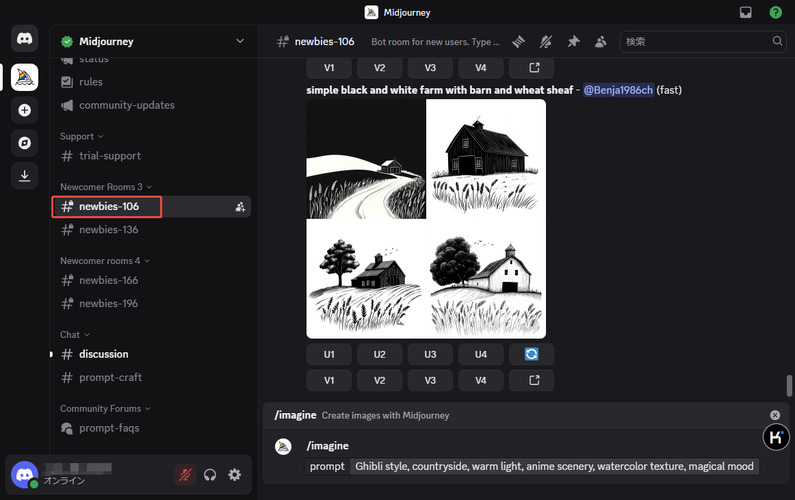795x500 pixels.
Task: Toggle headphone deafen in the user panel
Action: [x=210, y=475]
